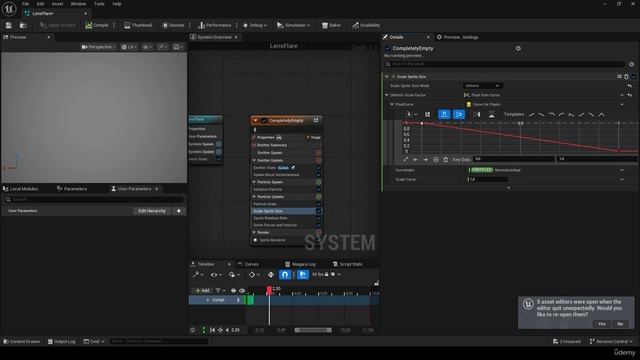Image resolution: width=640 pixels, height=360 pixels.
Task: Open the Asset menu
Action: pyautogui.click(x=57, y=4)
